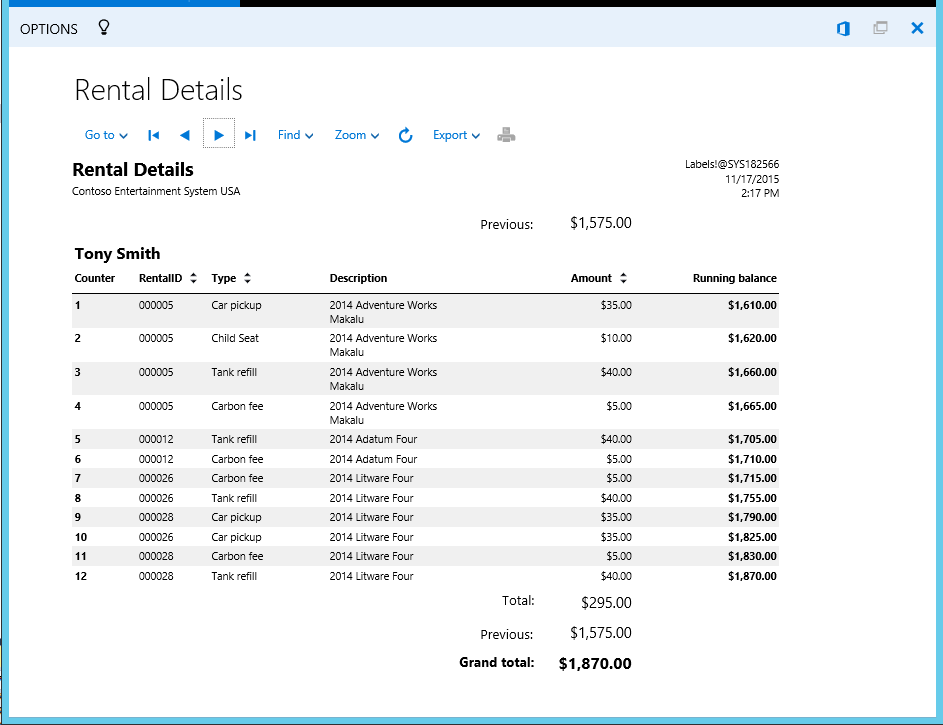Open the Zoom dropdown
Viewport: 943px width, 725px height.
356,134
